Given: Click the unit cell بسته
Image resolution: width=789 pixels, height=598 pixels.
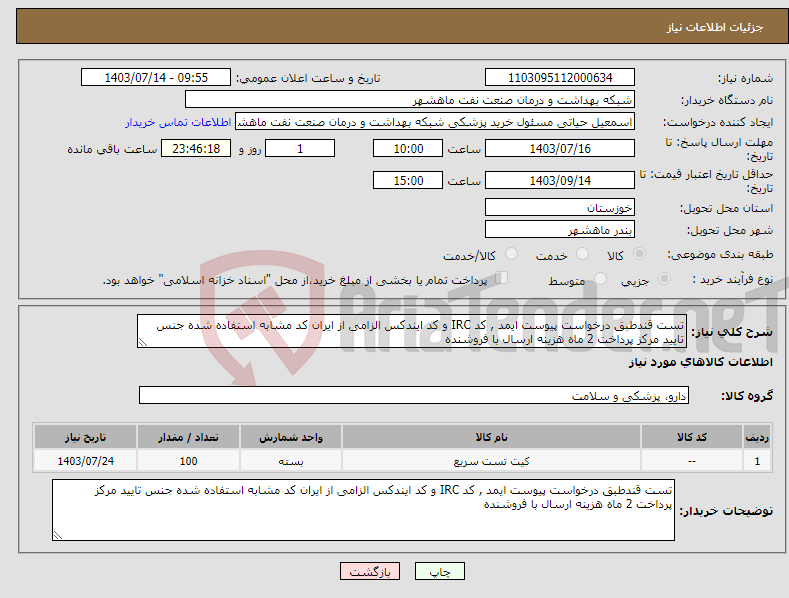Looking at the screenshot, I should click(291, 461).
